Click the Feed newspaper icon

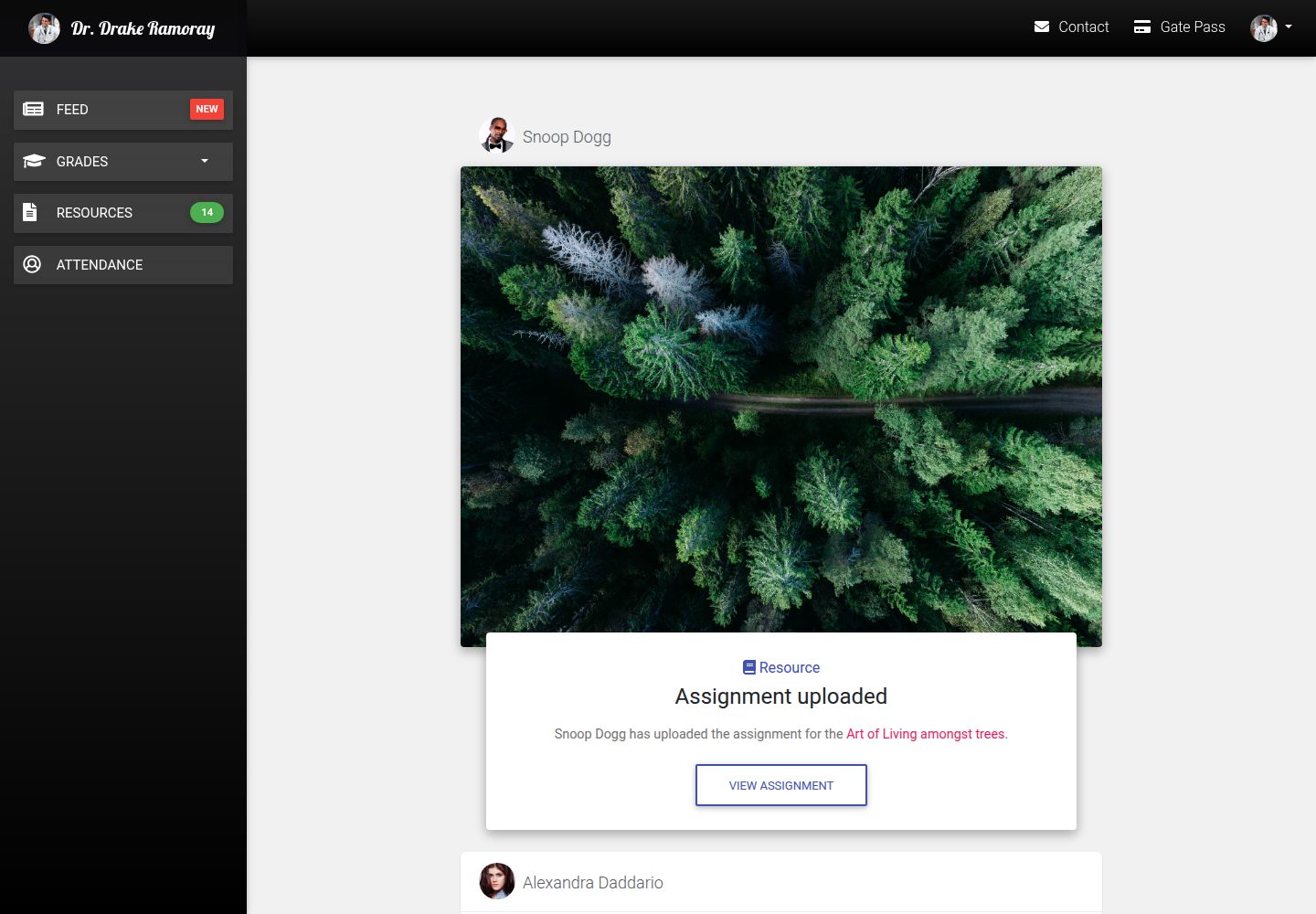[33, 110]
